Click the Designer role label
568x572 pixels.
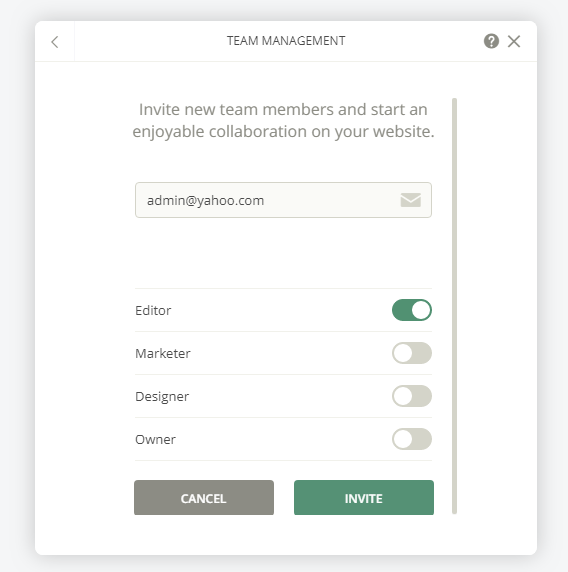click(162, 397)
